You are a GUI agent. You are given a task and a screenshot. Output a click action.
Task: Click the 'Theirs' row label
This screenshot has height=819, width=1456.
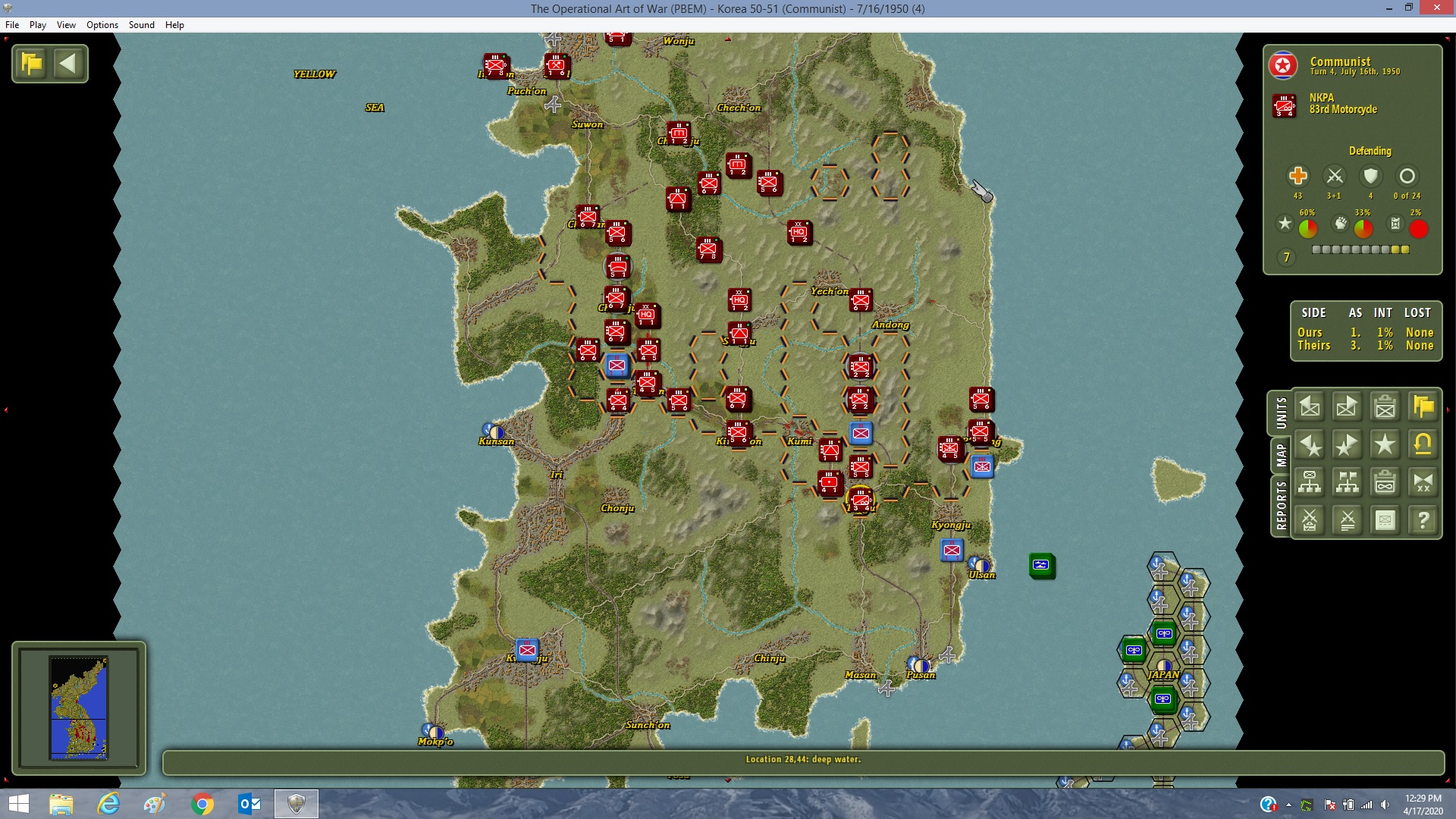(x=1314, y=345)
